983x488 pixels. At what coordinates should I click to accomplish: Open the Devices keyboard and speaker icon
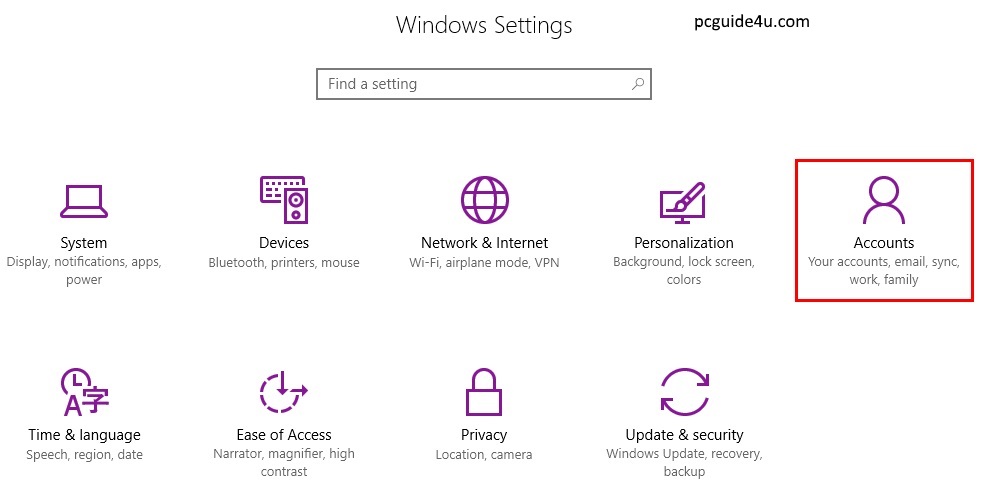pyautogui.click(x=284, y=200)
